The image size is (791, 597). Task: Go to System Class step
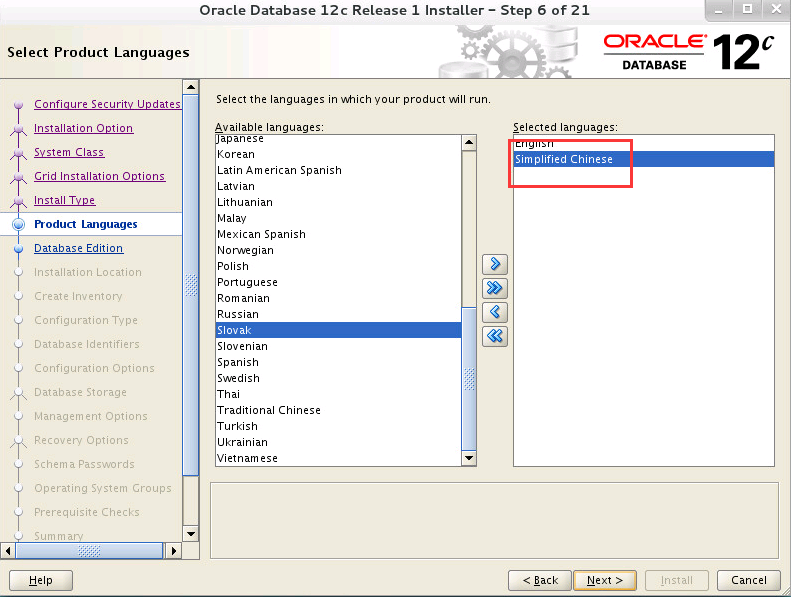69,152
